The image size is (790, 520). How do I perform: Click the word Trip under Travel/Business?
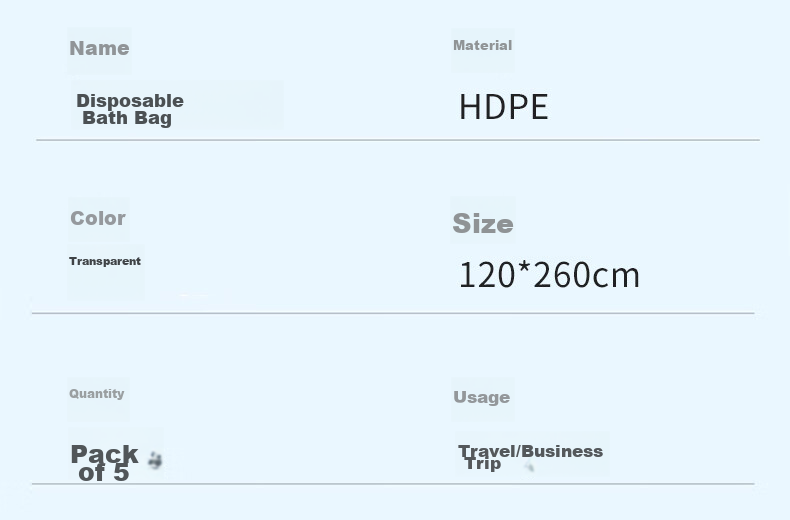[x=483, y=464]
